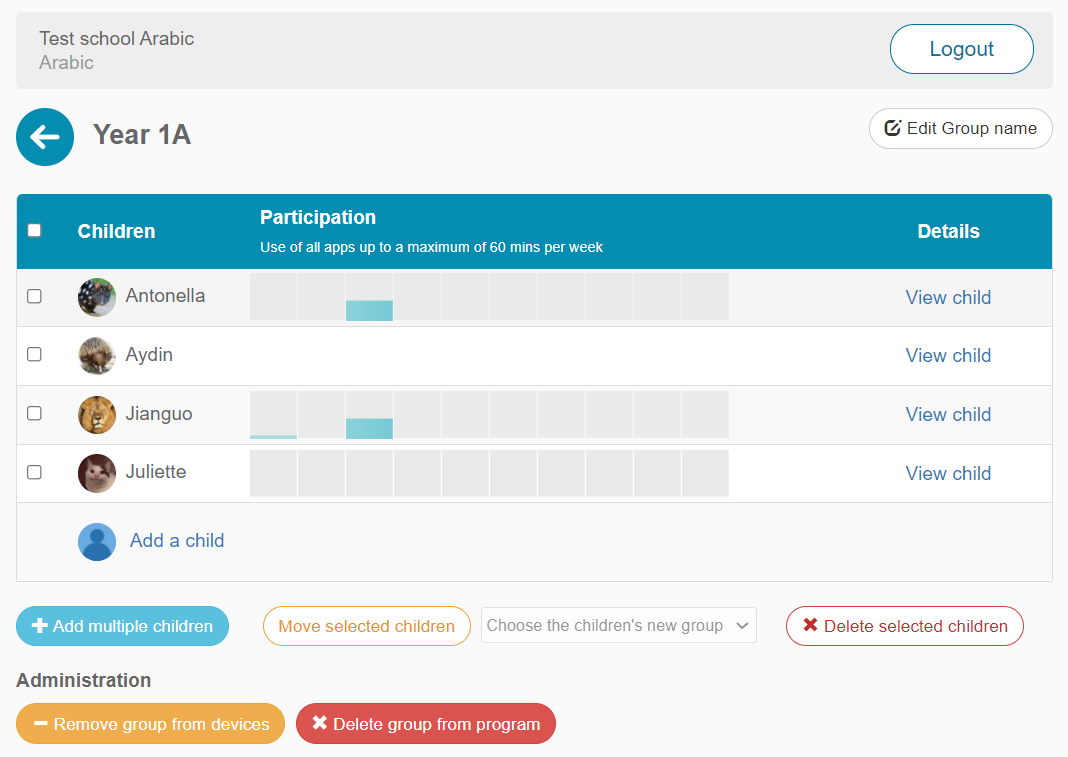This screenshot has width=1068, height=757.
Task: Click Edit Group name button
Action: (x=960, y=129)
